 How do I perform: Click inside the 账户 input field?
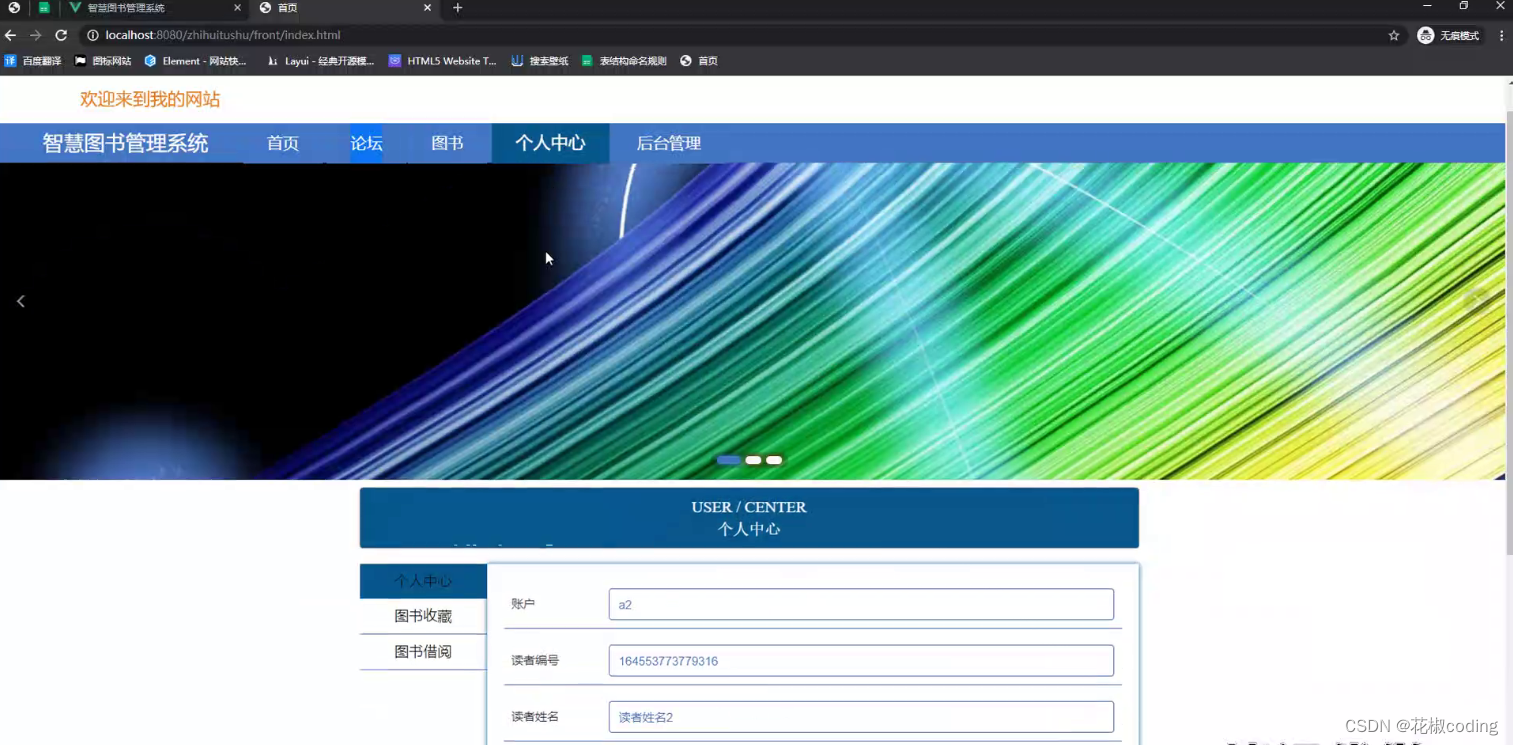click(860, 604)
